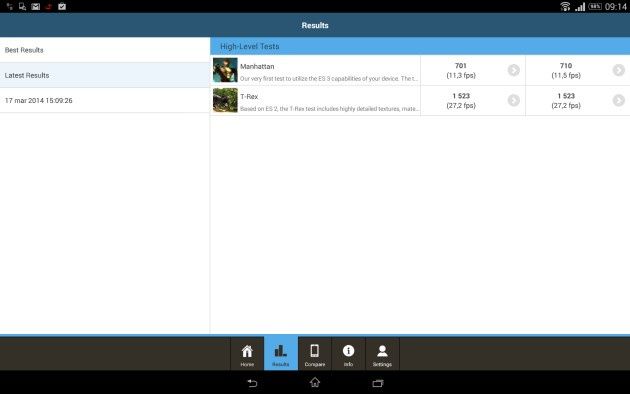The width and height of the screenshot is (630, 394).
Task: Open the Compare tab
Action: click(x=315, y=354)
